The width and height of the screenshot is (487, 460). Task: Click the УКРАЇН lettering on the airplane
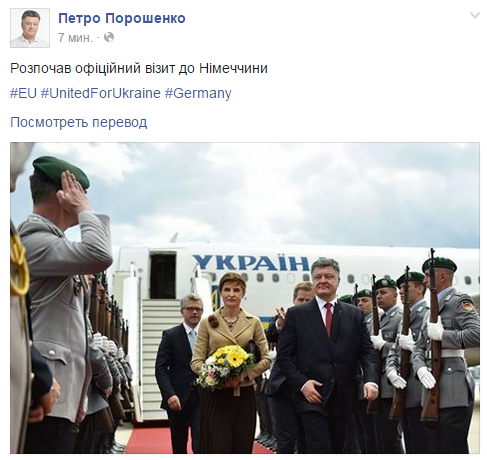tap(252, 263)
